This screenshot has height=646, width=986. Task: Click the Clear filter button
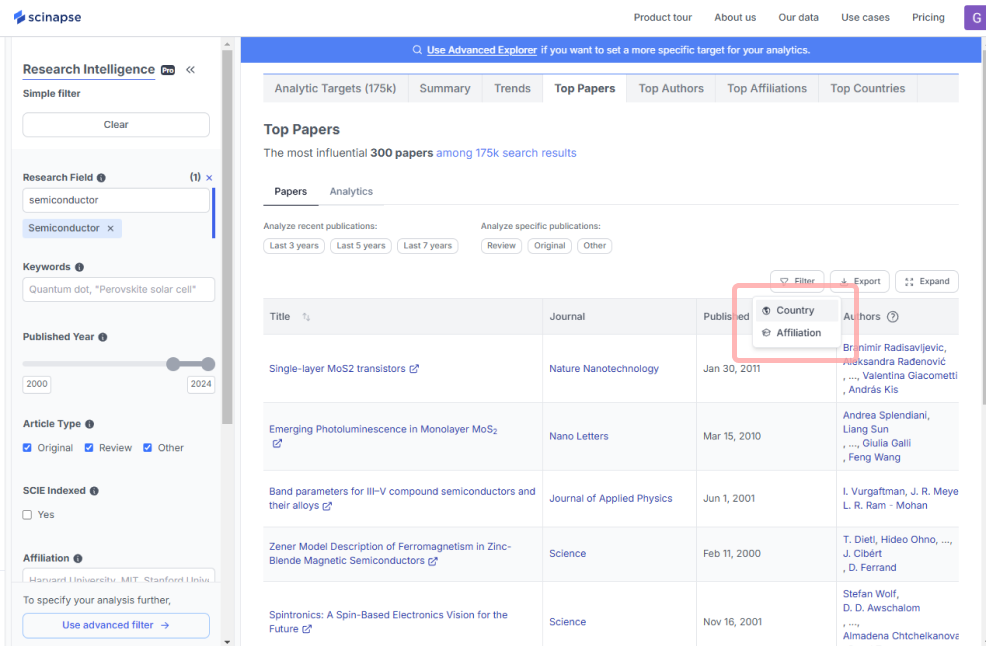[116, 125]
